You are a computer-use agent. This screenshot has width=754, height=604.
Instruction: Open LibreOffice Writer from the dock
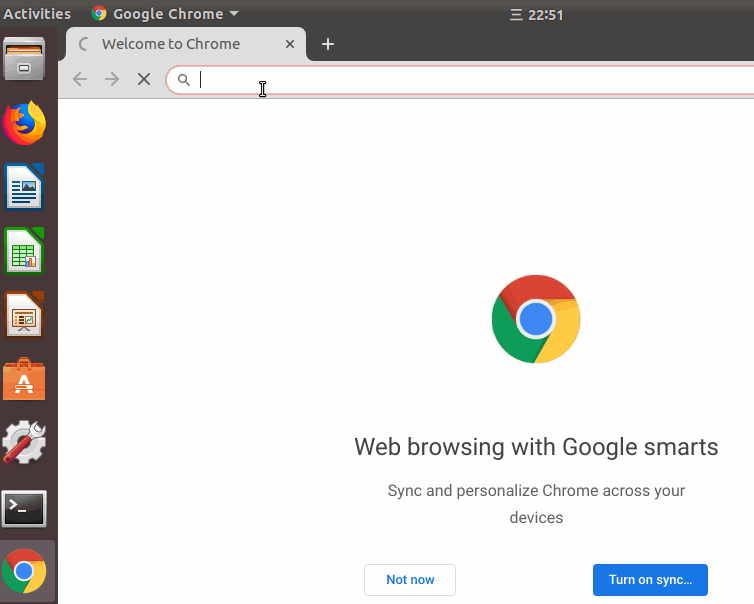tap(24, 187)
